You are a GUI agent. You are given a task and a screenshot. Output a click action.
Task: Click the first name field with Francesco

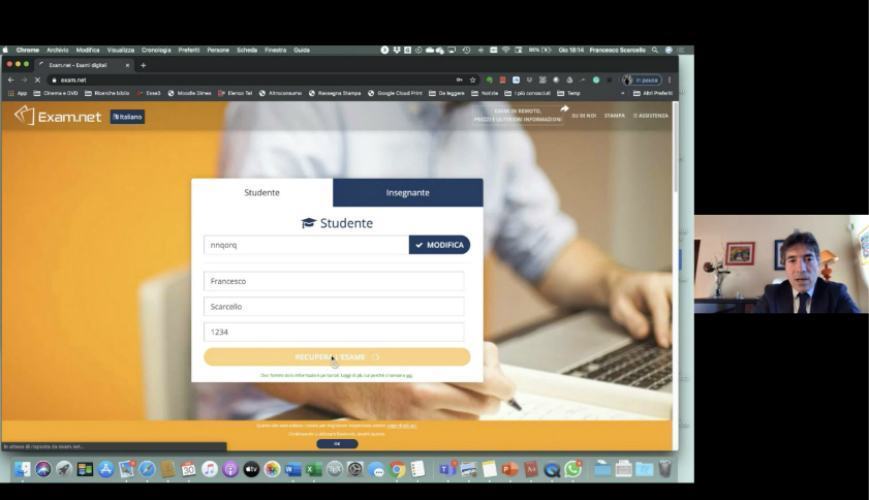[333, 282]
